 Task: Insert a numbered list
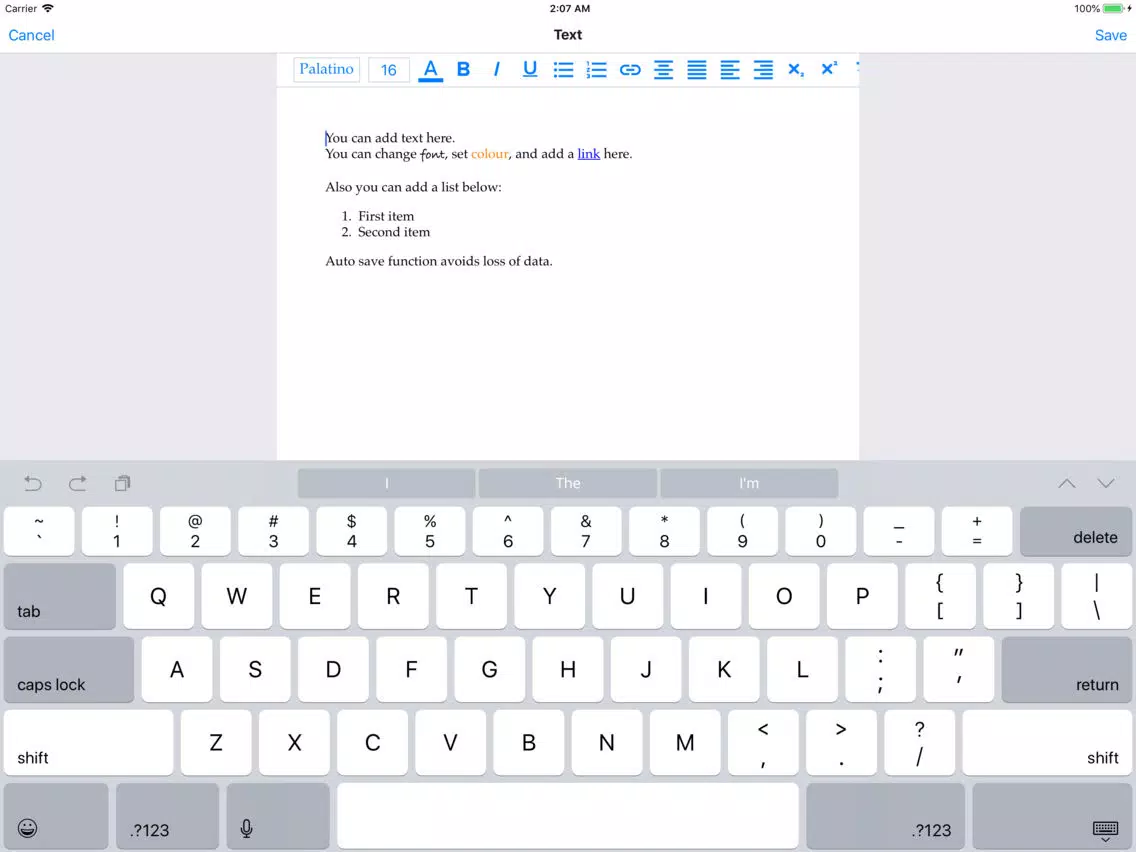click(x=596, y=70)
